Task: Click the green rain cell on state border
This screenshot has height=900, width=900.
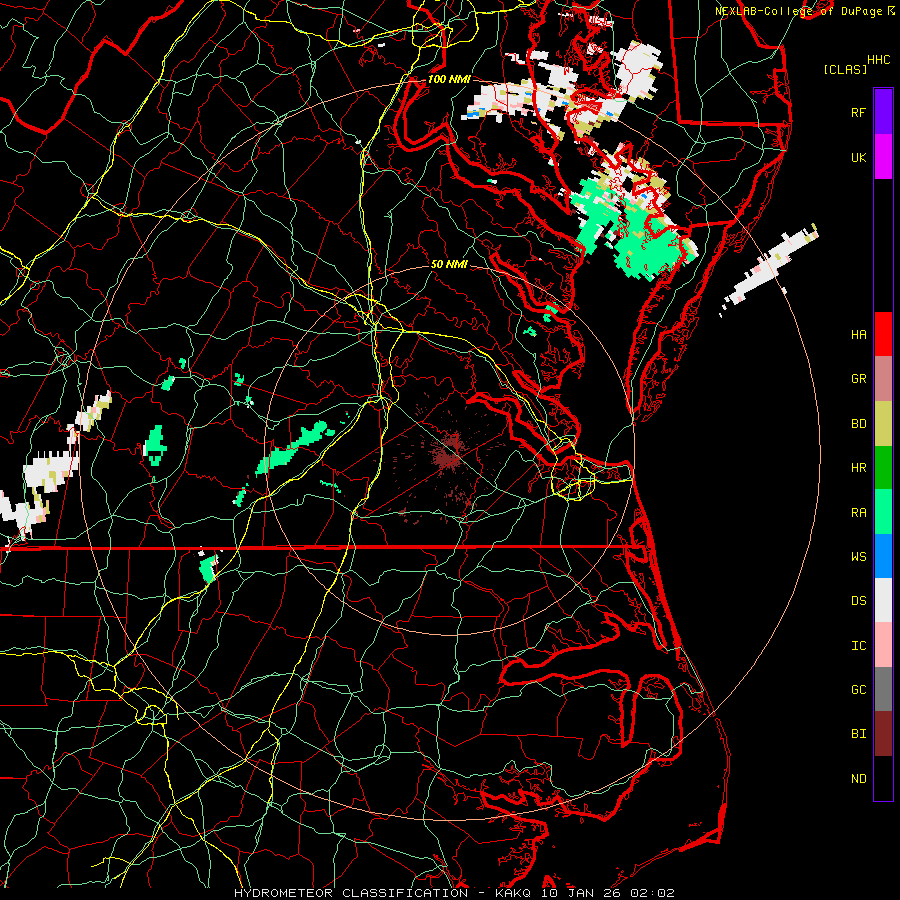Action: click(x=209, y=567)
